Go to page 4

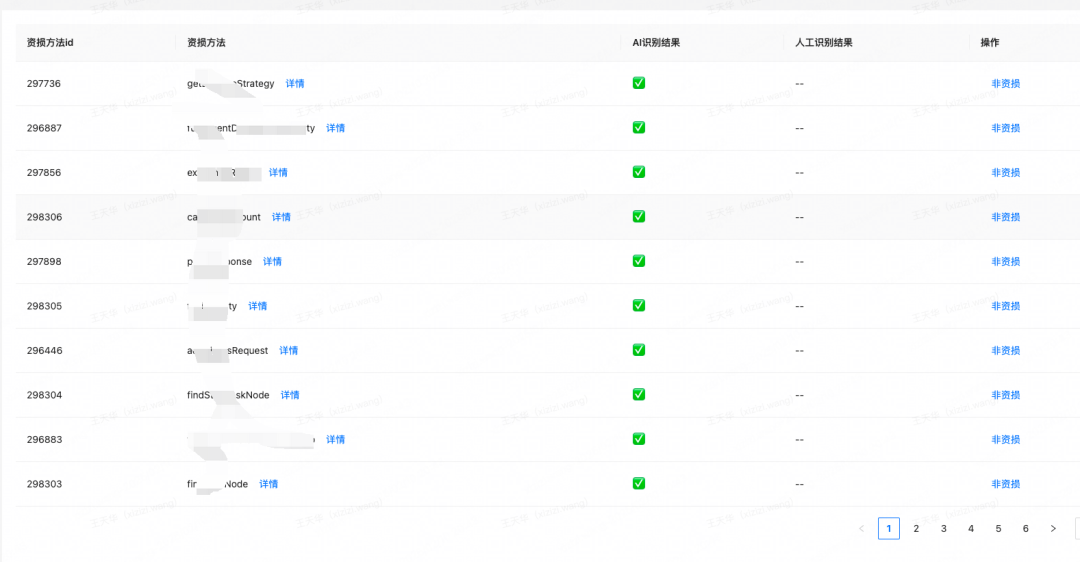pyautogui.click(x=970, y=528)
